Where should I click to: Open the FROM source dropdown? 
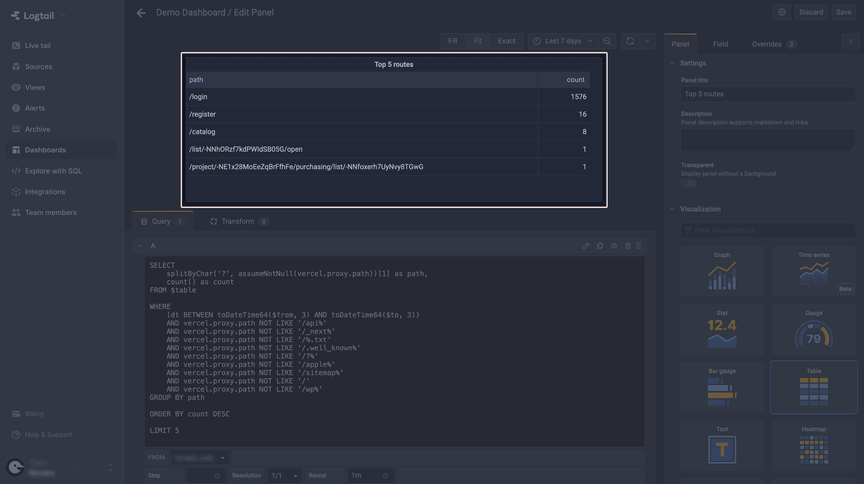coord(199,458)
